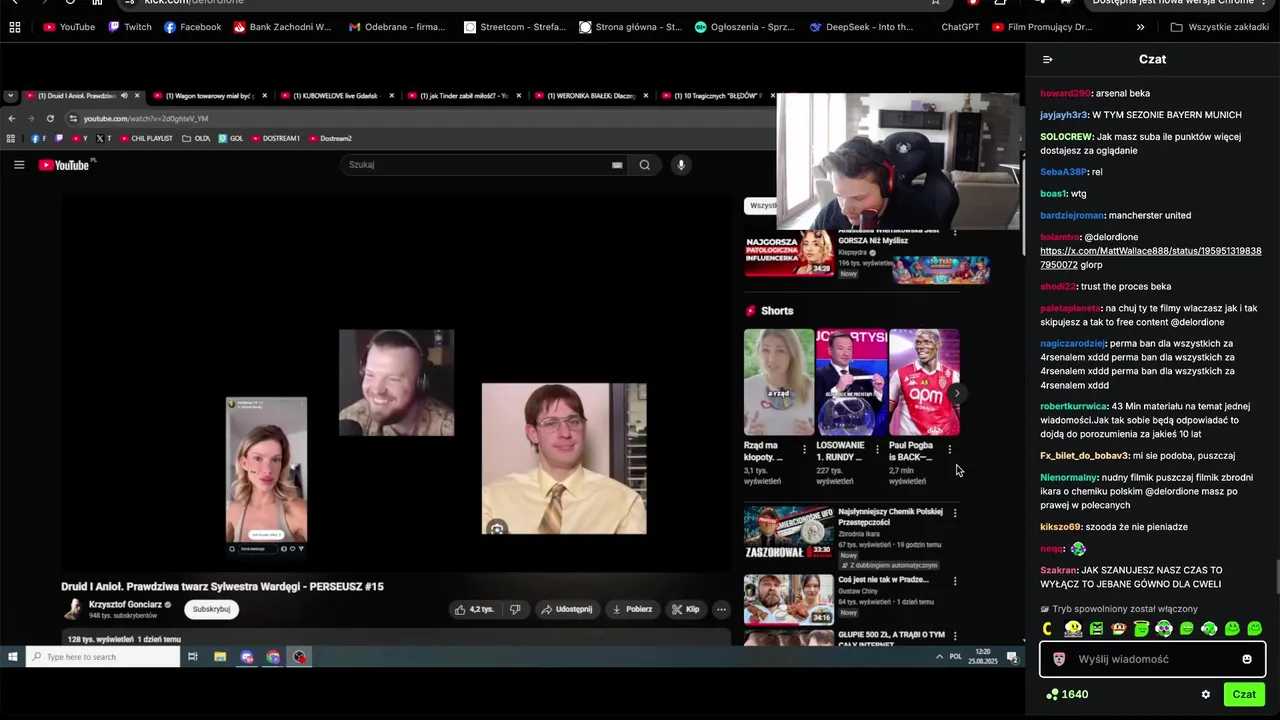The height and width of the screenshot is (720, 1280).
Task: Open the emoji picker in message box
Action: 1247,659
